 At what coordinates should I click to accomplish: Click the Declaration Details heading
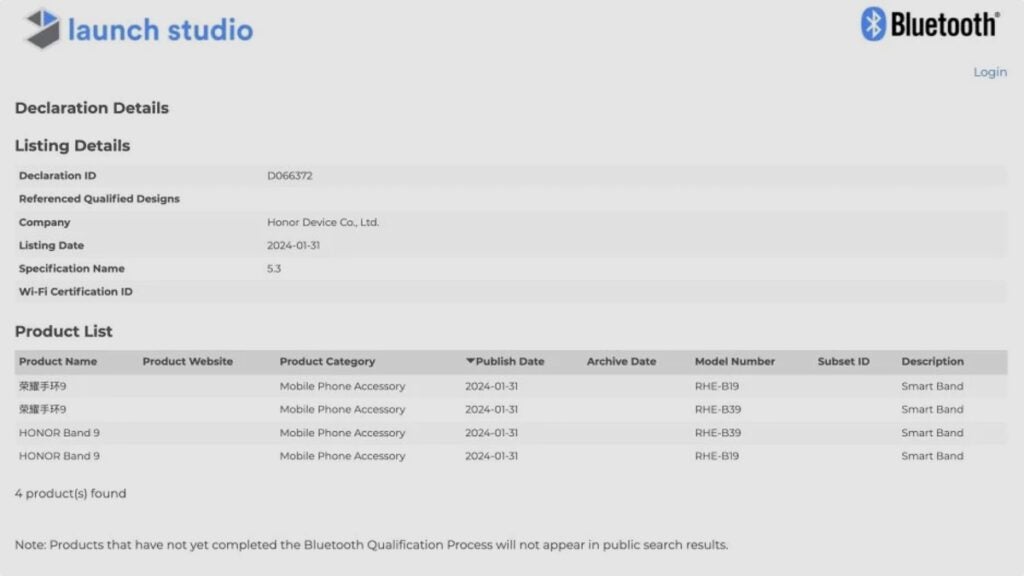point(91,108)
